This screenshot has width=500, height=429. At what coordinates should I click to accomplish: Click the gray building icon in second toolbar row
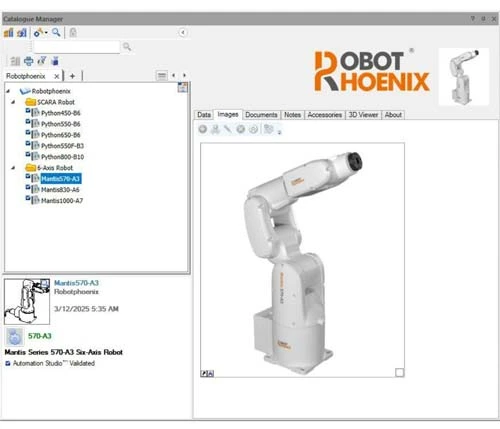14,61
